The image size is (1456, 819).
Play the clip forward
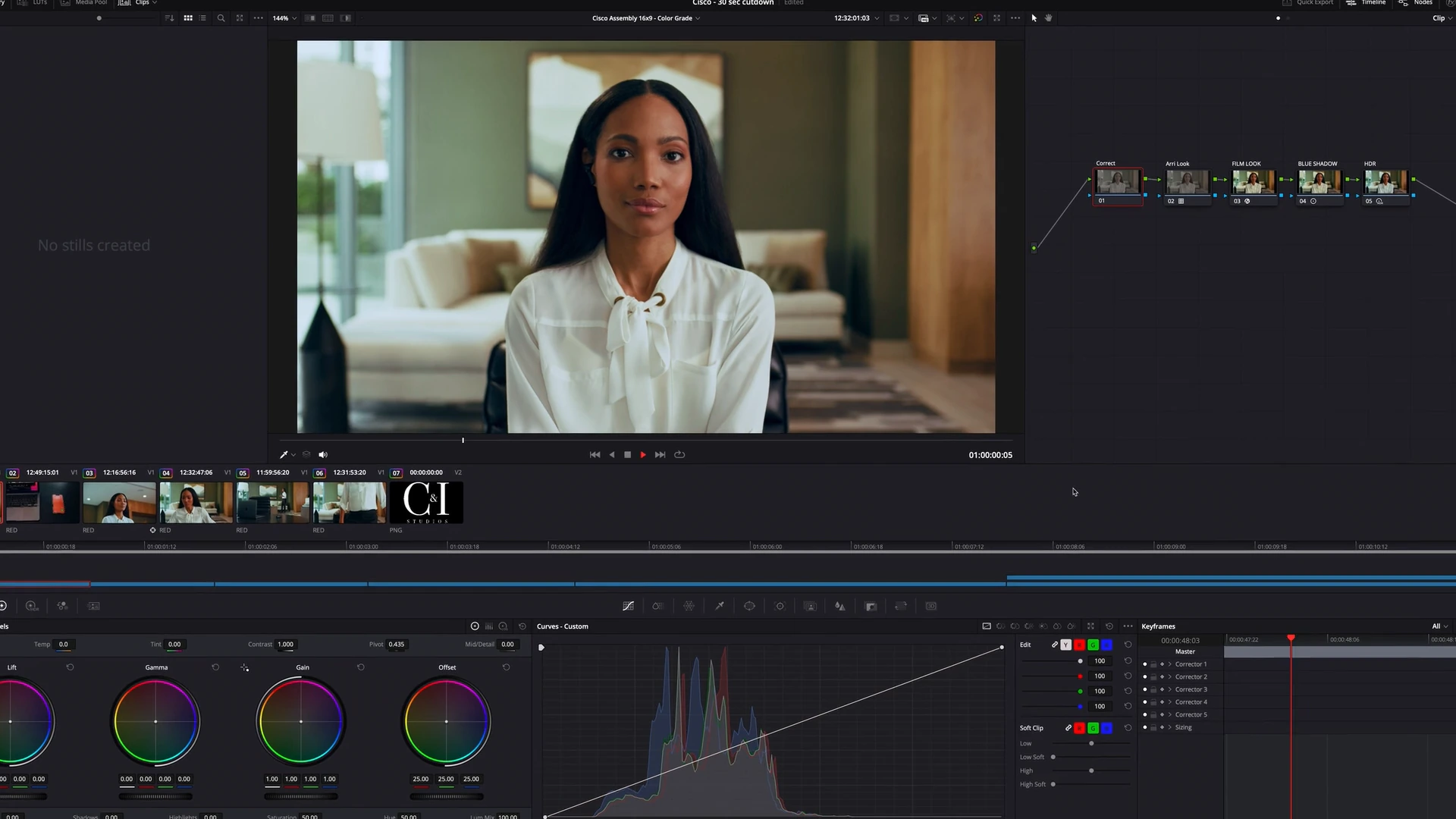[643, 455]
